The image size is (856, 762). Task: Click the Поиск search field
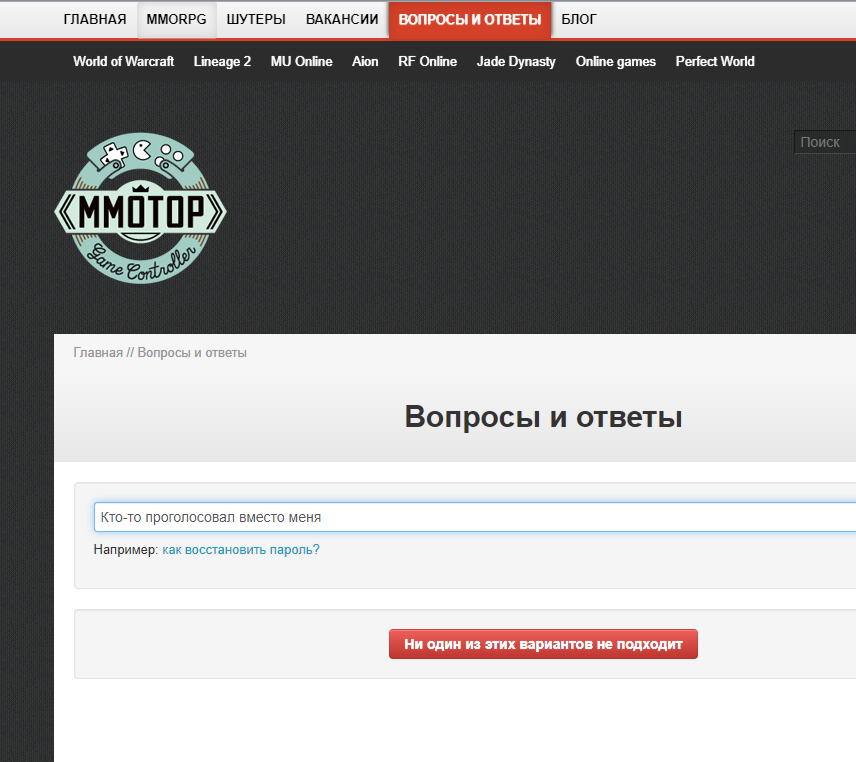[x=825, y=142]
